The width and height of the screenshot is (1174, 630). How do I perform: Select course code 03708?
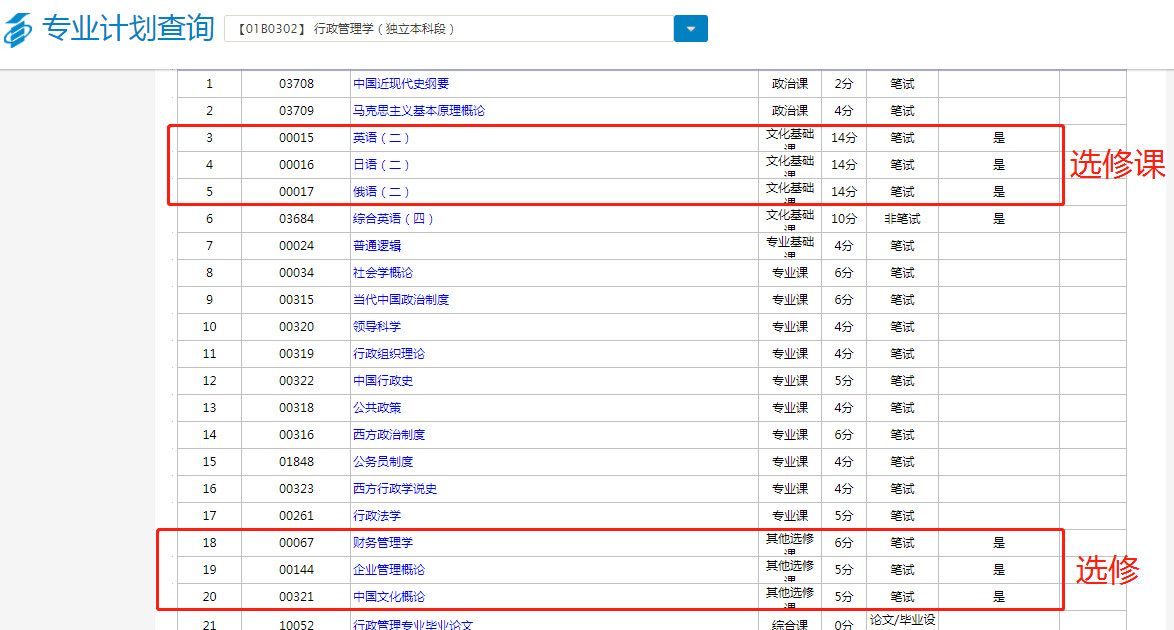[296, 84]
